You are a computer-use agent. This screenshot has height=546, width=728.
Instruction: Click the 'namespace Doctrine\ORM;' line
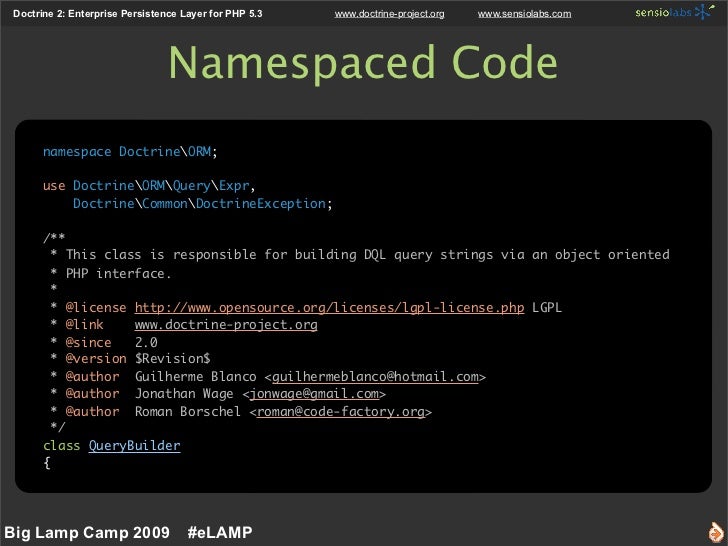(130, 152)
